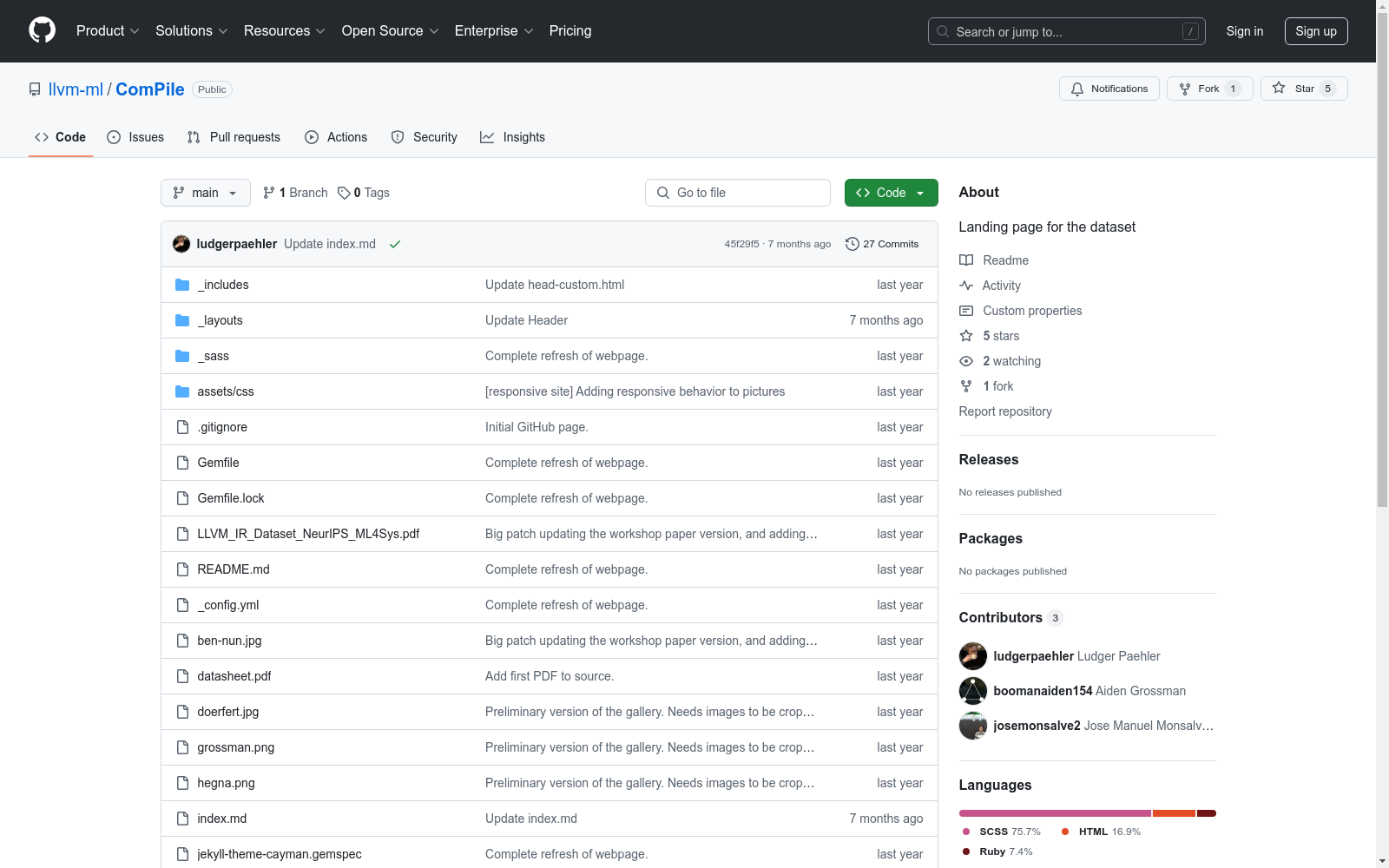Click the _includes folder icon
Viewport: 1389px width, 868px height.
[x=182, y=285]
